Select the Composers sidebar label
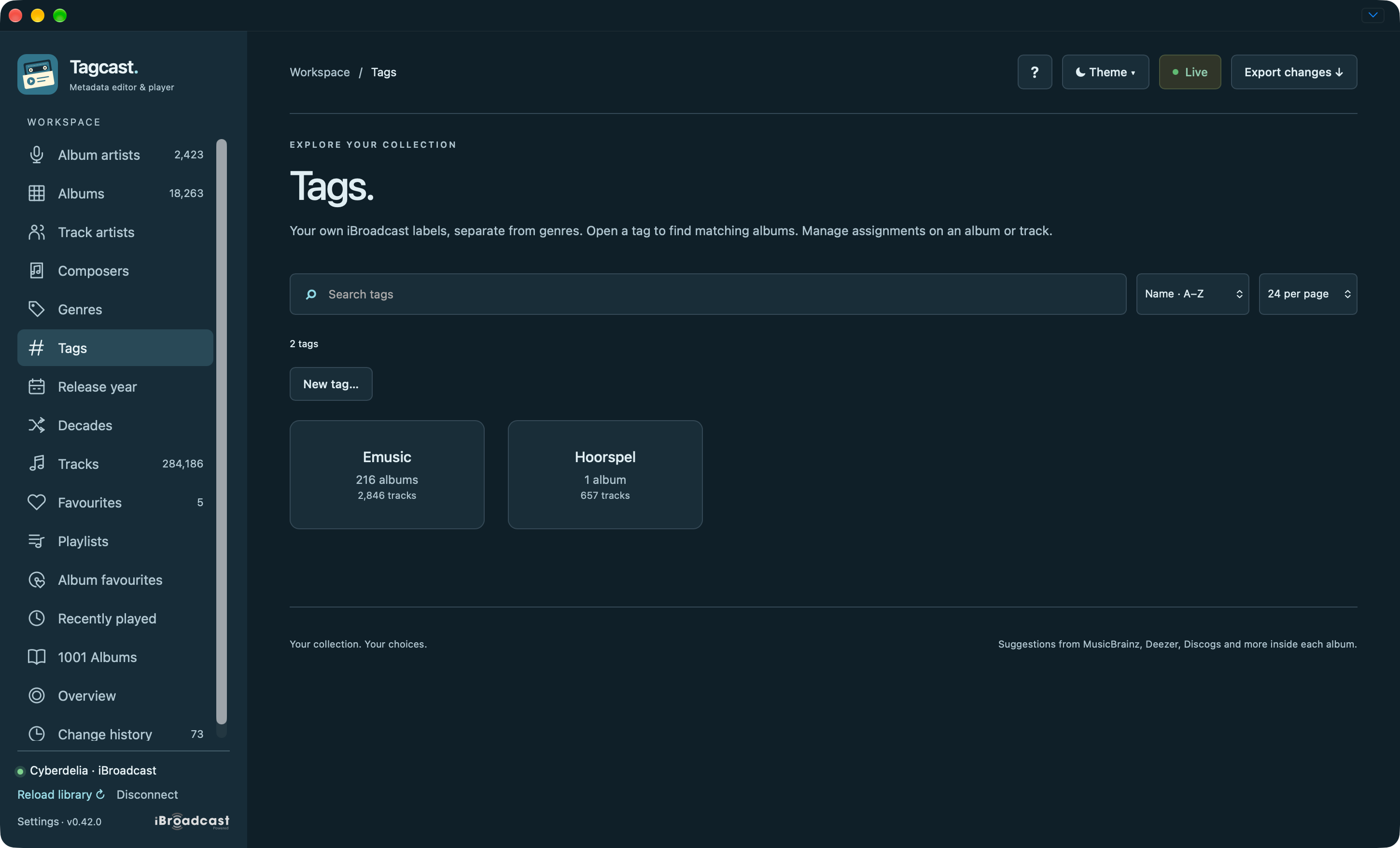 (x=93, y=271)
